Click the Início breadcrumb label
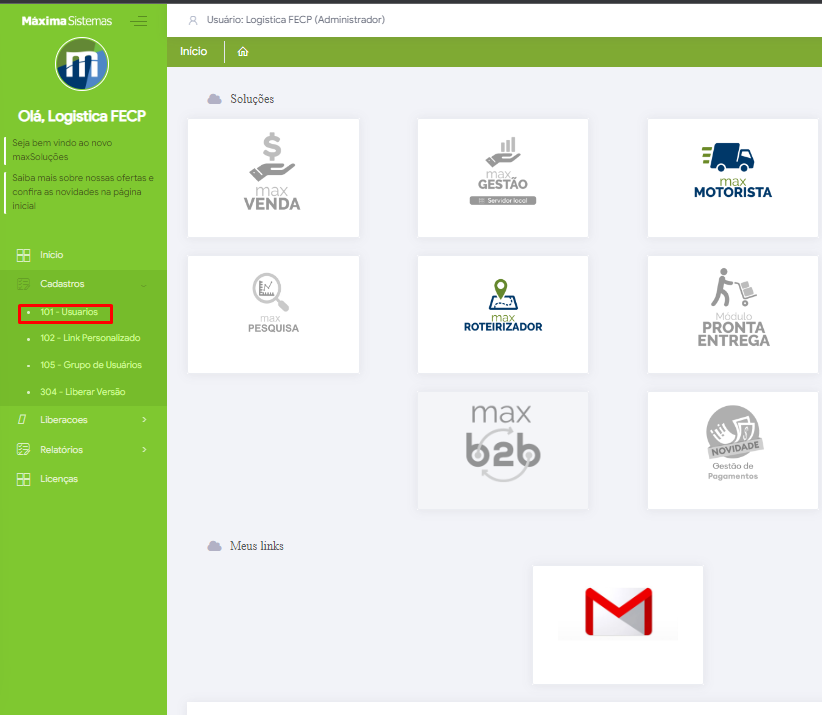Viewport: 822px width, 715px height. click(193, 51)
